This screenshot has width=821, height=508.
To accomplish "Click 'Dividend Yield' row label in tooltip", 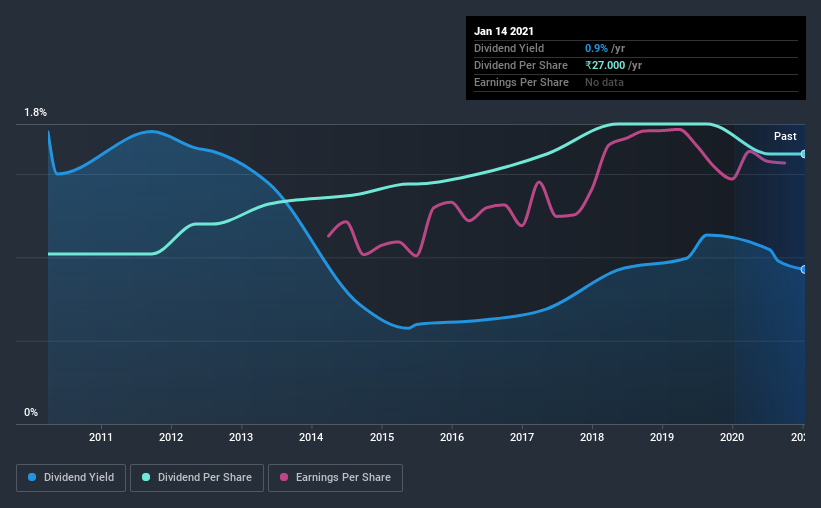I will 509,48.
